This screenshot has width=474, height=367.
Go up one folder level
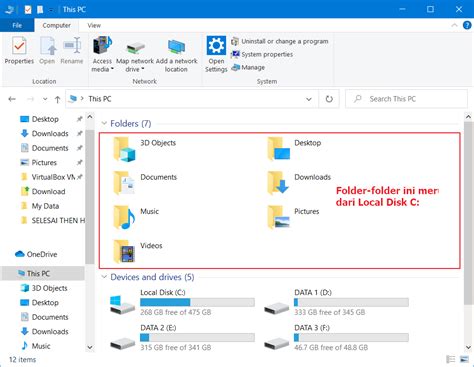click(57, 99)
